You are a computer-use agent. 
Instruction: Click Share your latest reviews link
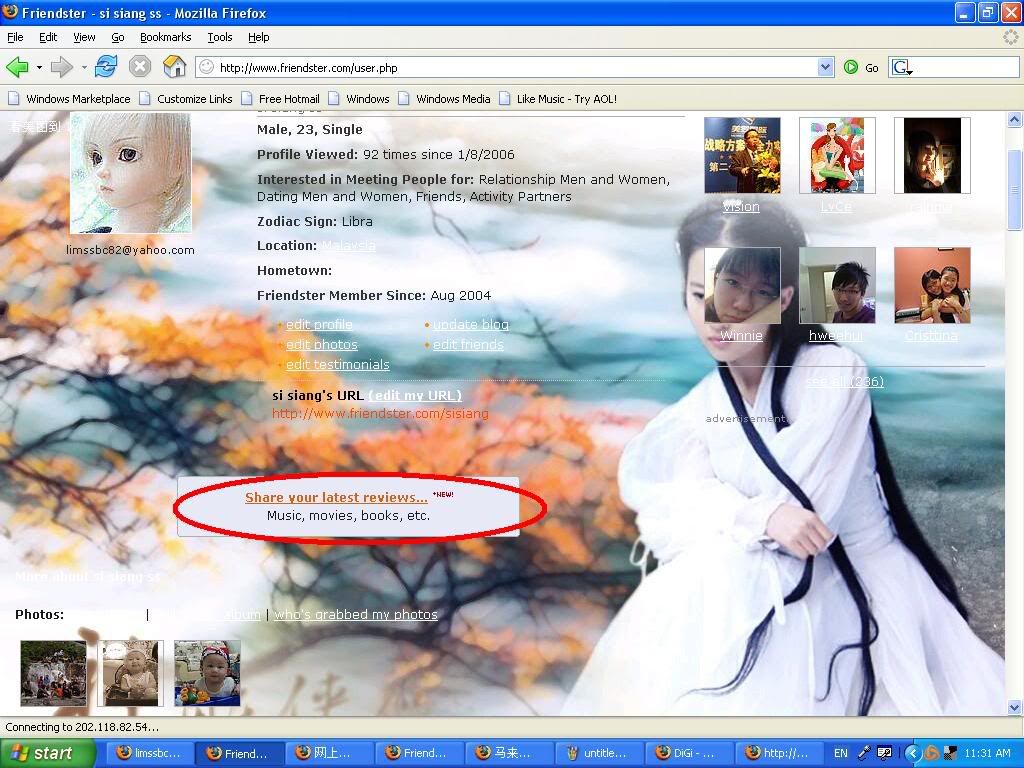[x=336, y=497]
